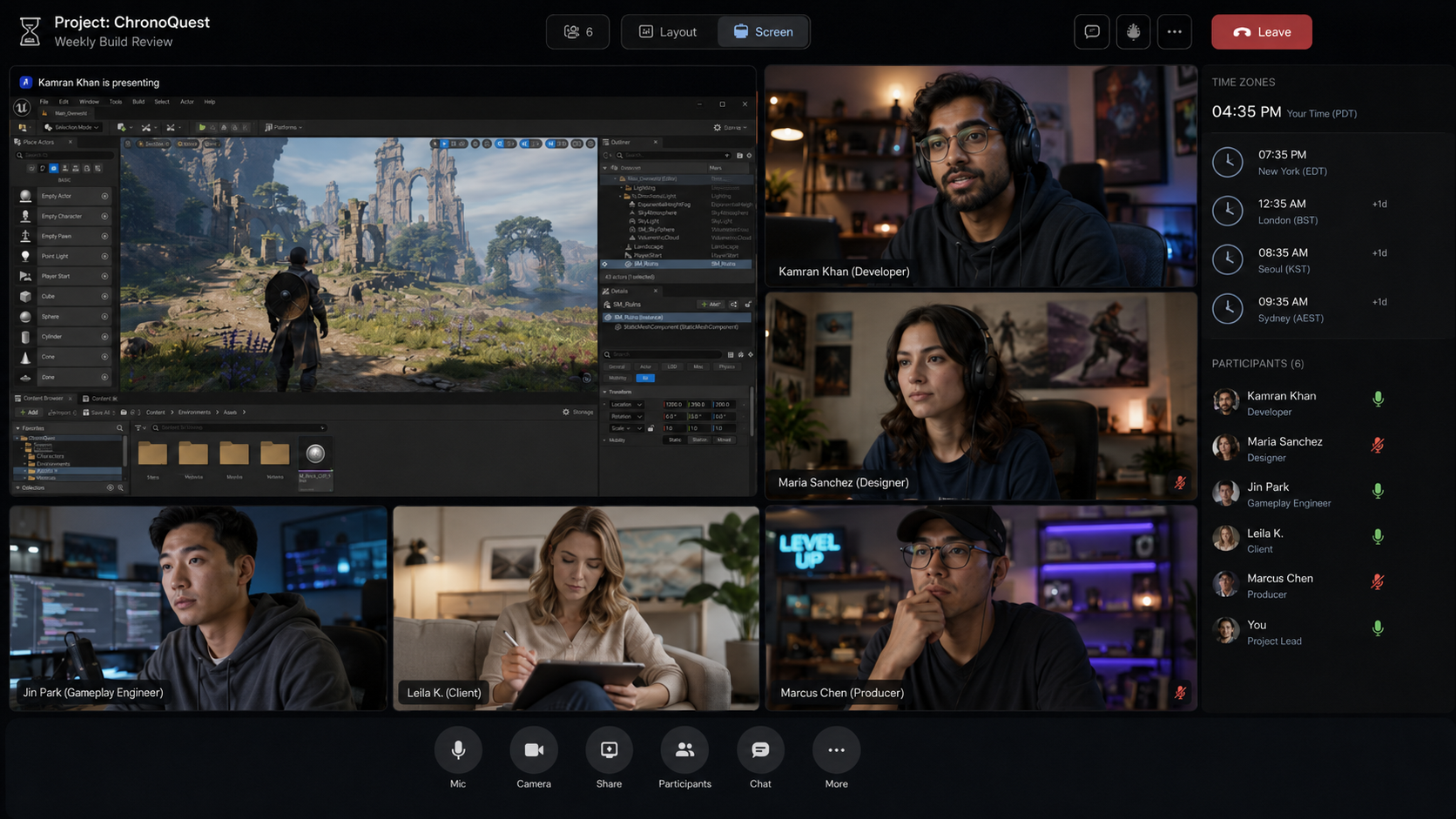Click the green Play button in shared editor toolbar
This screenshot has width=1456, height=819.
pos(202,127)
